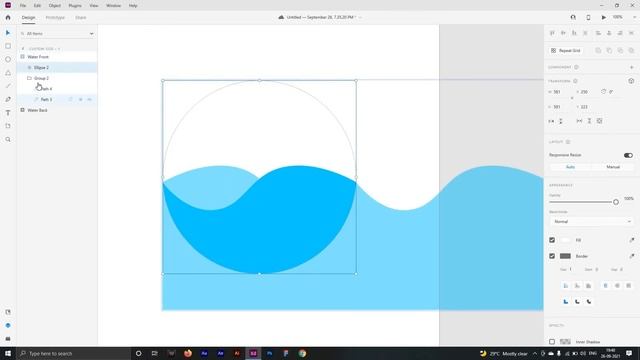
Task: Click the round join icon
Action: coord(577,302)
